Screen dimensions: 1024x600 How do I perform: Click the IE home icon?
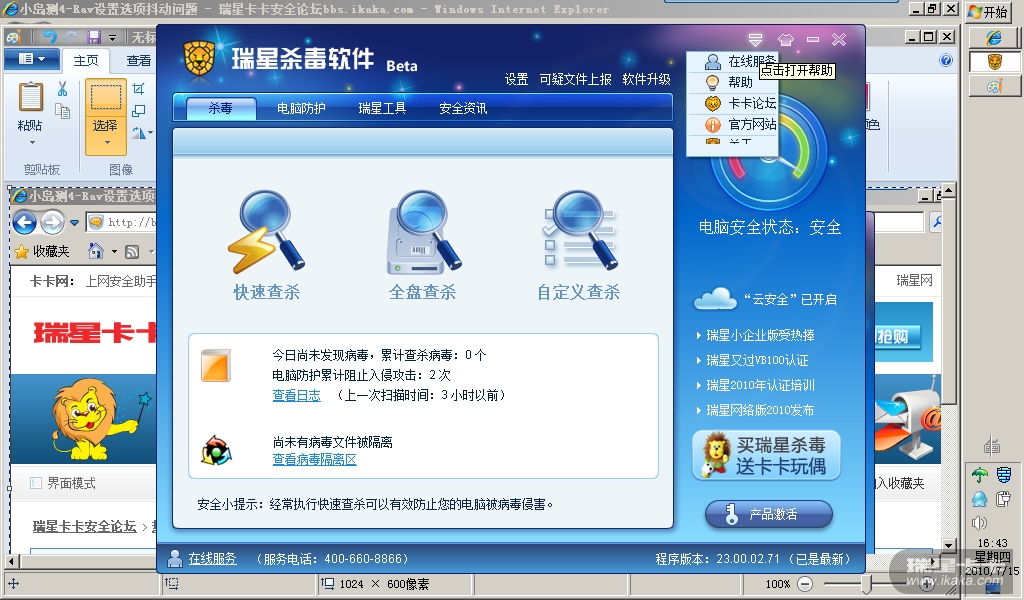coord(95,251)
